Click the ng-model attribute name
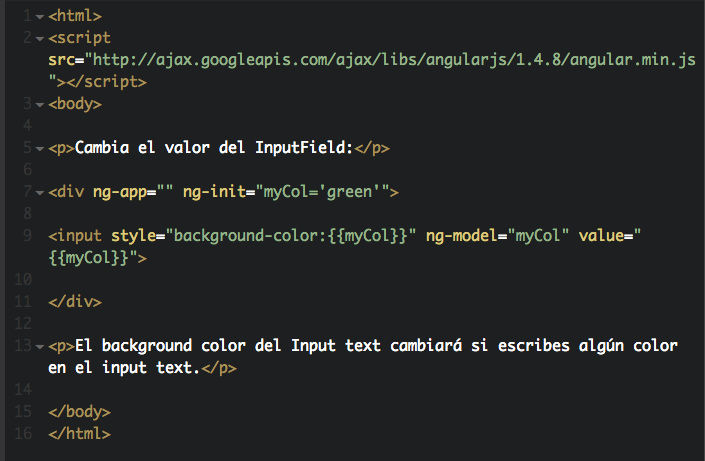This screenshot has width=705, height=461. pos(461,236)
